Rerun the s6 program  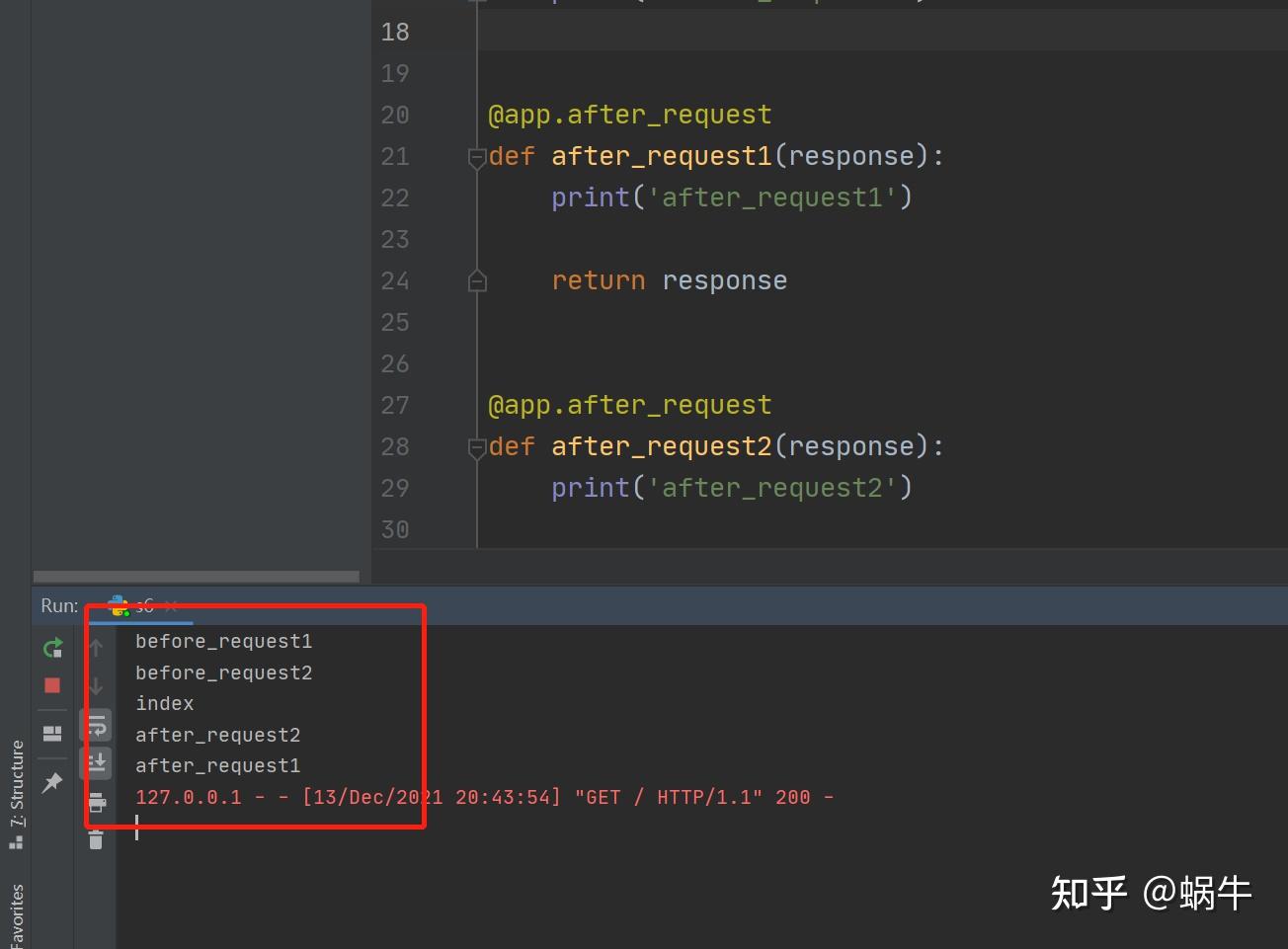[52, 649]
